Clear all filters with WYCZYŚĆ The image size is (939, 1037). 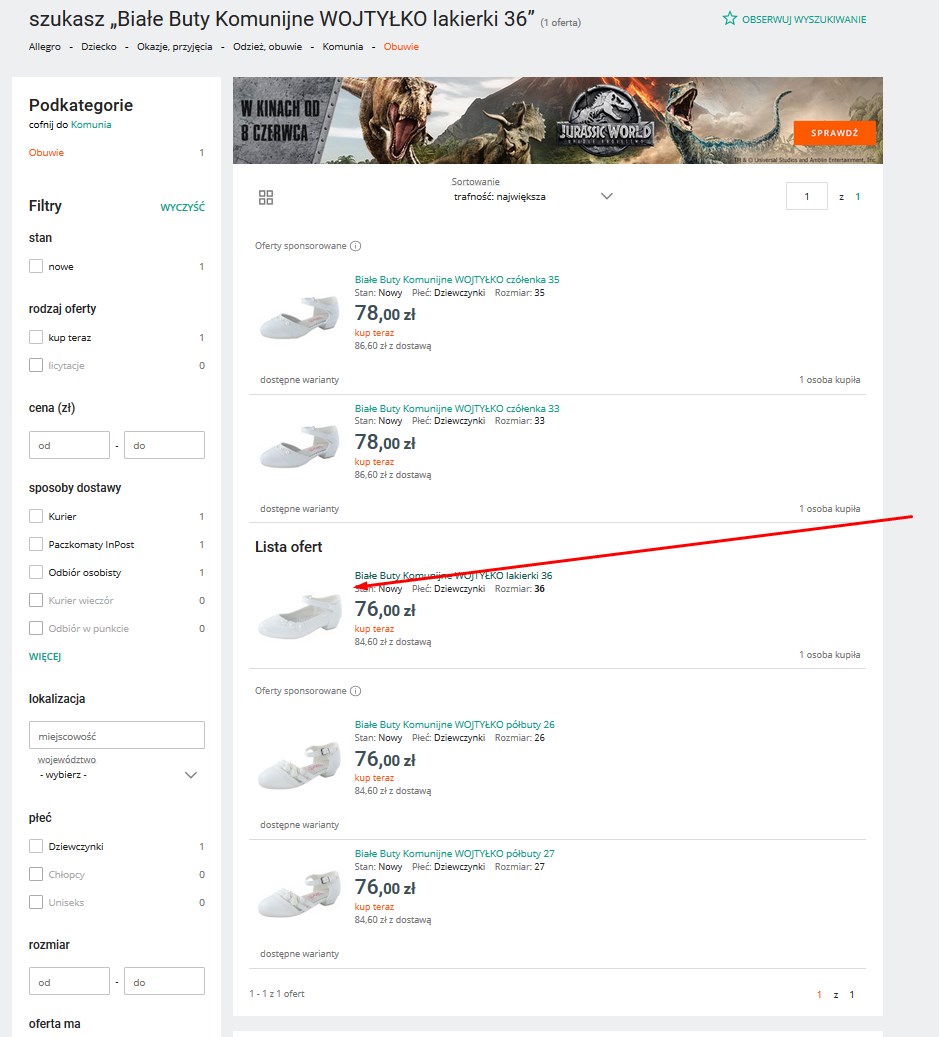pos(182,207)
